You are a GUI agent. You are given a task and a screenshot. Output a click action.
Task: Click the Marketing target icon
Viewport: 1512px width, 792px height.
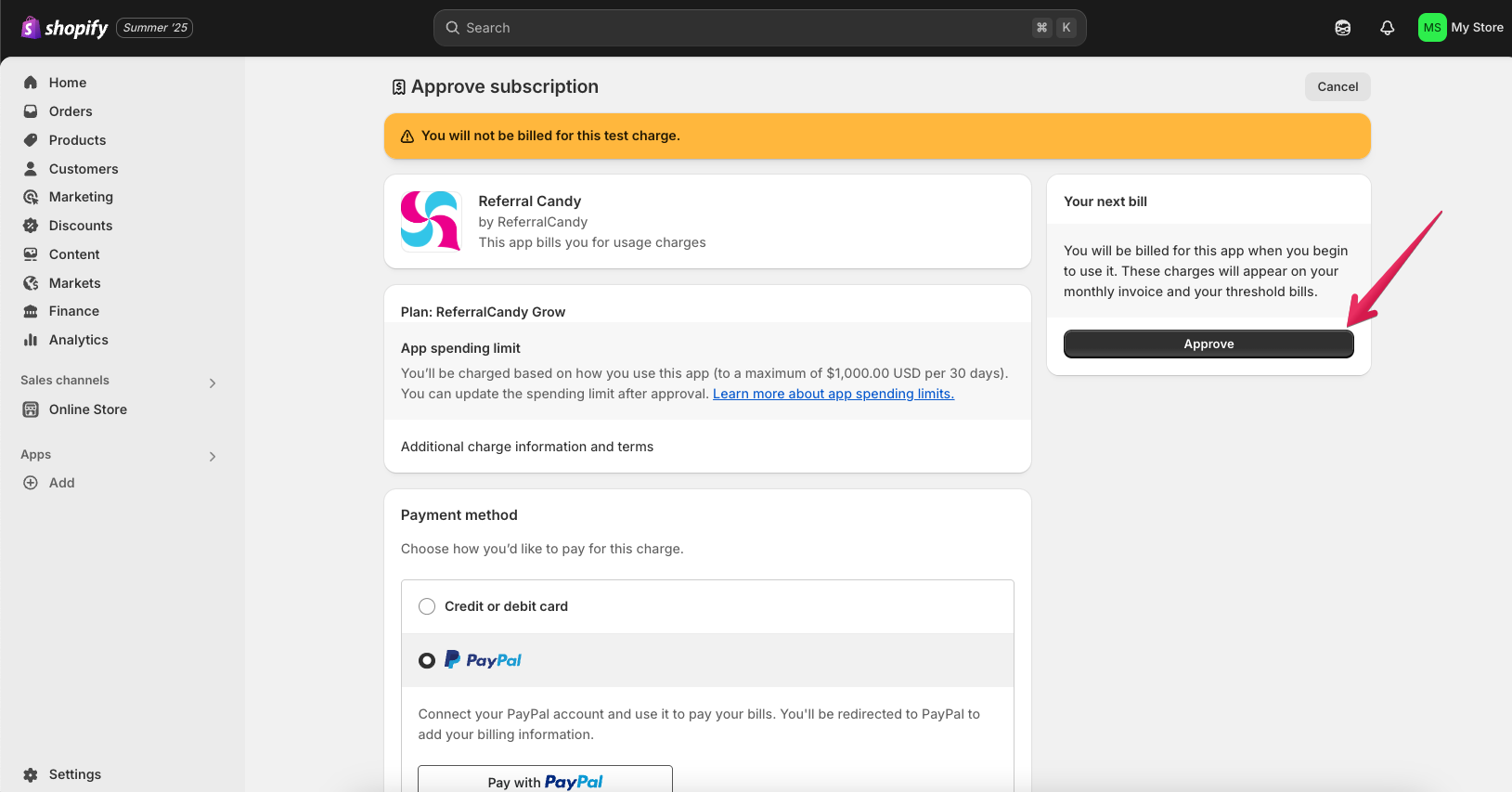click(31, 197)
